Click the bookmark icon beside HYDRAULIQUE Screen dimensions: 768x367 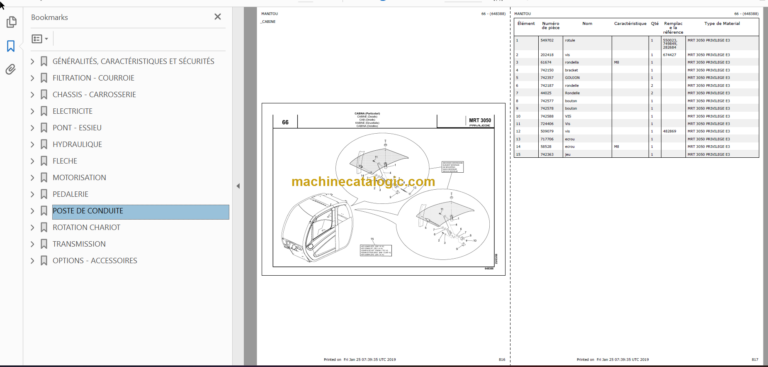point(44,145)
